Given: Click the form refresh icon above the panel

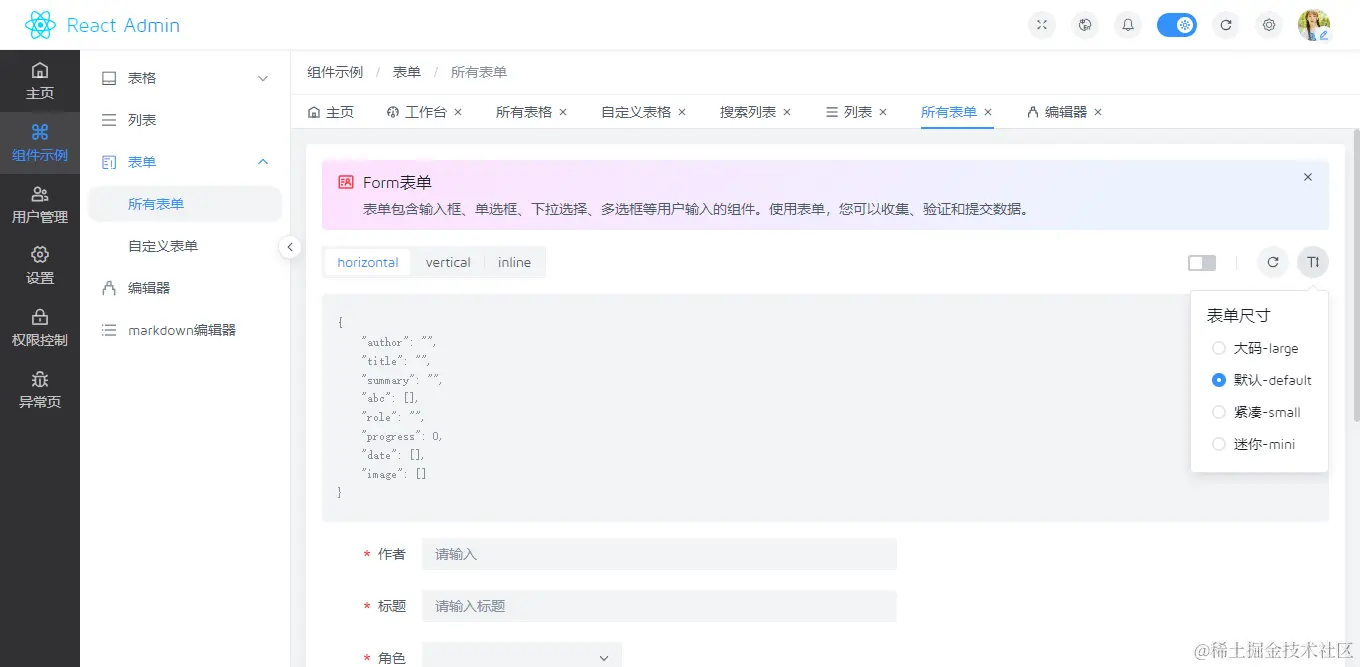Looking at the screenshot, I should click(x=1272, y=262).
